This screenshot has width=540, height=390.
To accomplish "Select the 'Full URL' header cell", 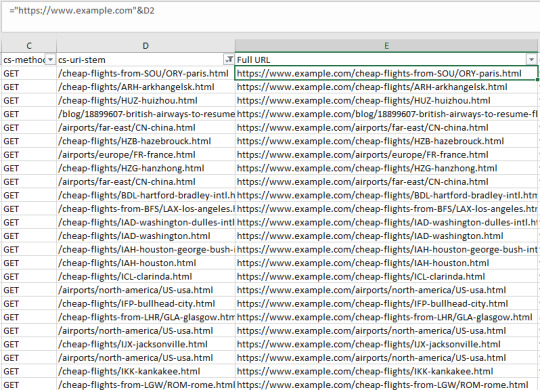I will point(386,60).
